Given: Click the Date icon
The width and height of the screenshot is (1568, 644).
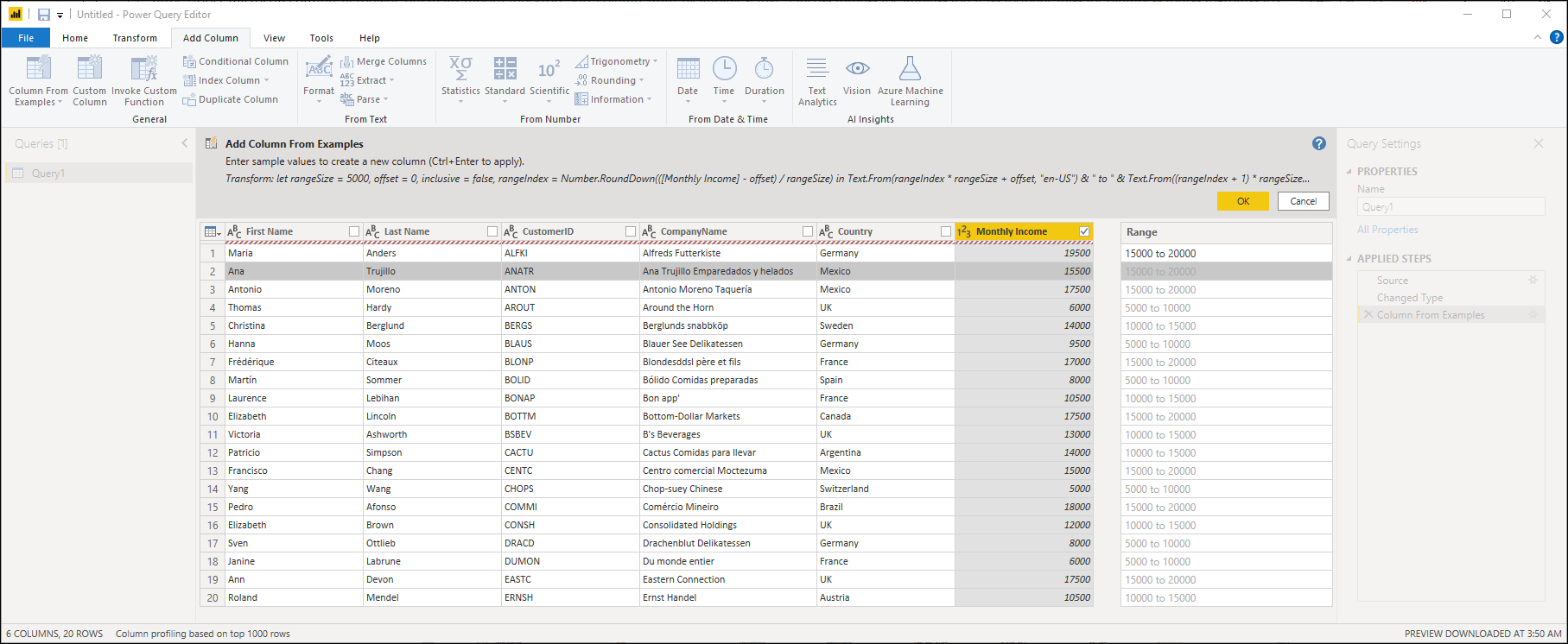Looking at the screenshot, I should (688, 68).
